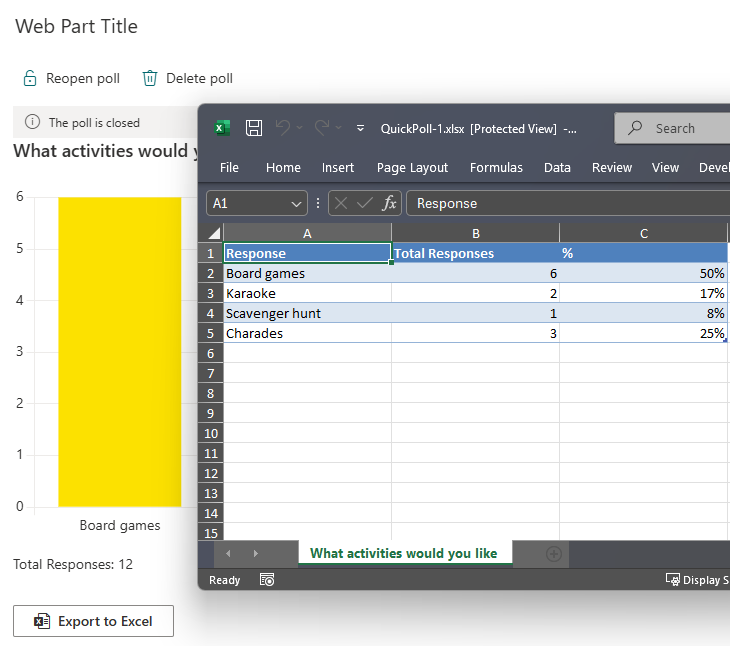Select row 2 header
This screenshot has height=646, width=730.
tap(210, 273)
